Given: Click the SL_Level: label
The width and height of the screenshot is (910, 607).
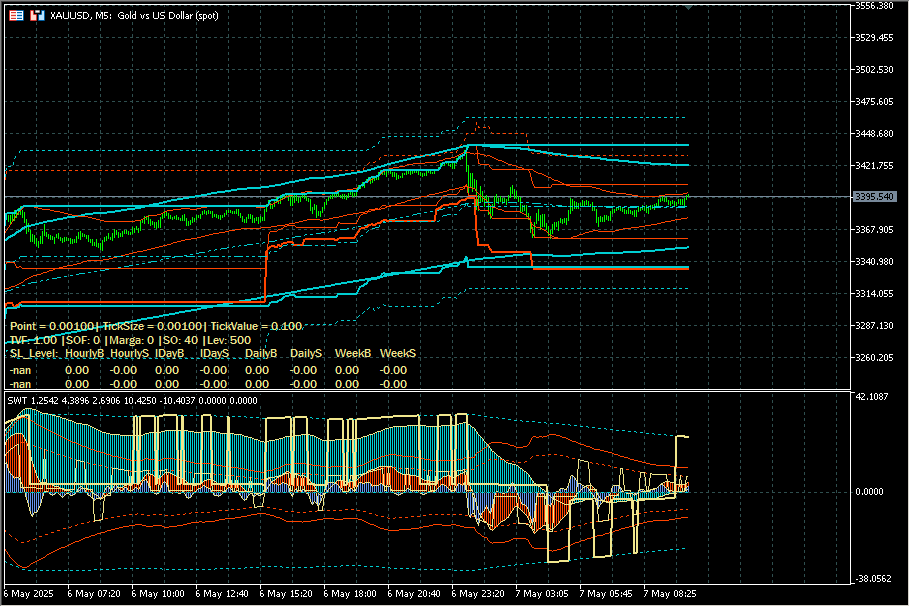Looking at the screenshot, I should (x=34, y=353).
